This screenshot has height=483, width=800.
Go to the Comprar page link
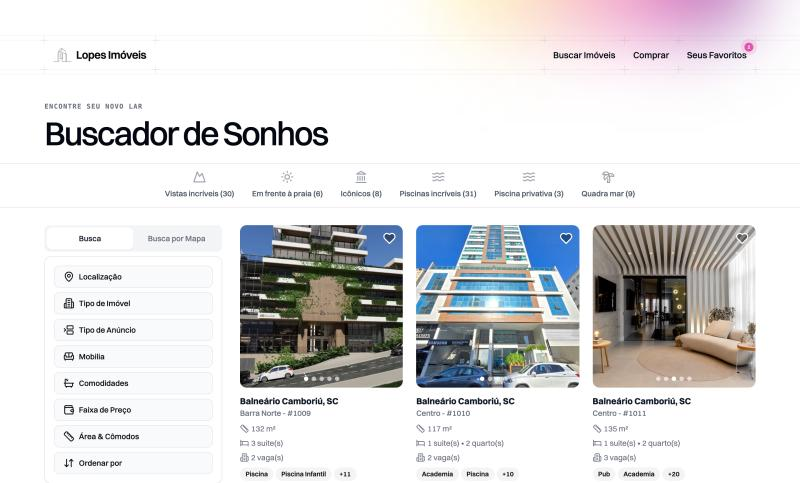[651, 55]
